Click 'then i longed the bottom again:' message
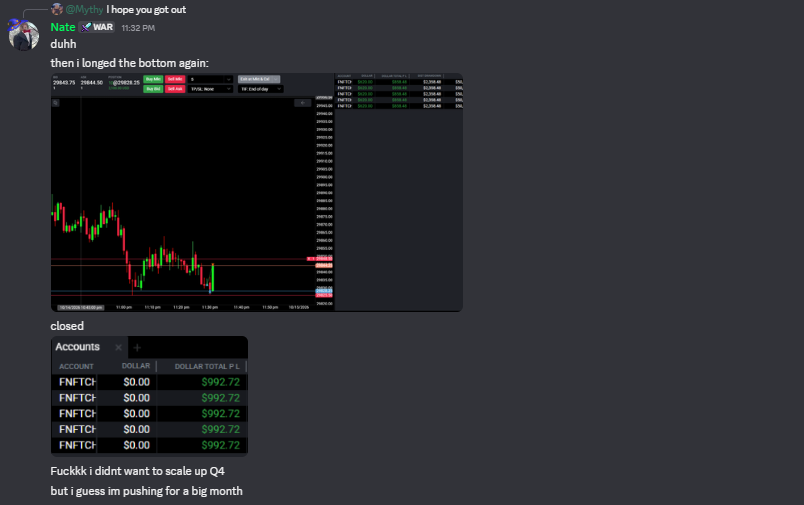This screenshot has width=804, height=505. 130,63
